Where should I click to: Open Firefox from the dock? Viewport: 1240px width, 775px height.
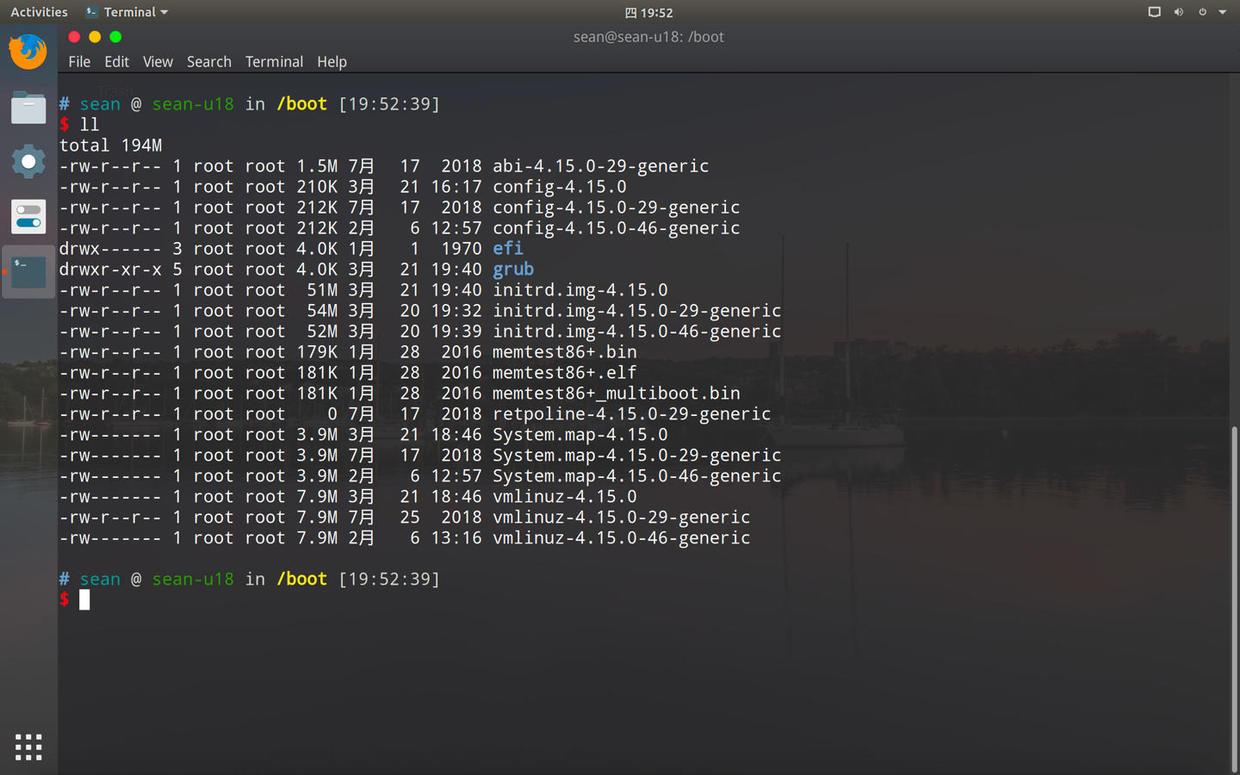28,52
